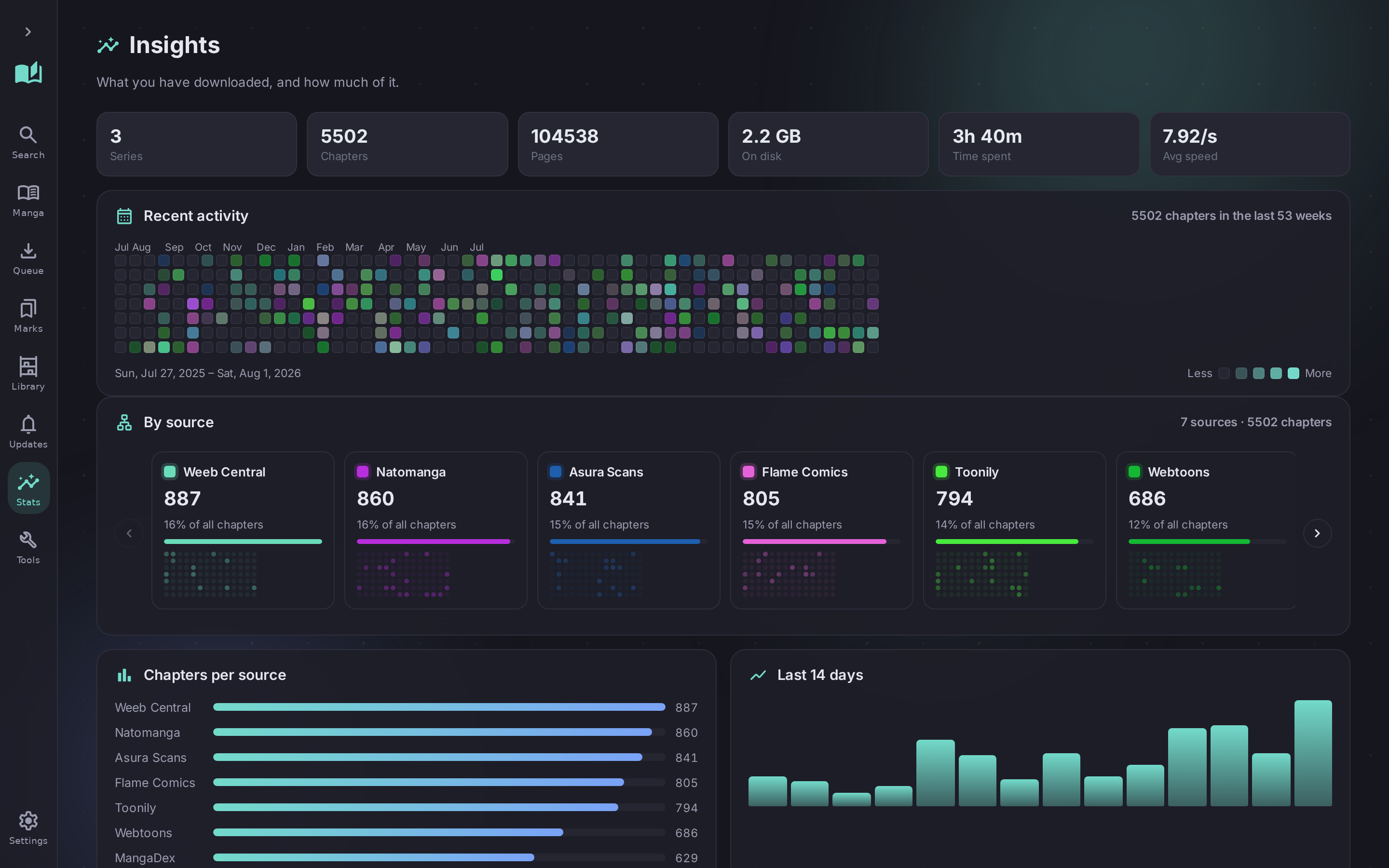Click '5502 chapters in the last 53 weeks' text
The height and width of the screenshot is (868, 1389).
click(x=1231, y=216)
